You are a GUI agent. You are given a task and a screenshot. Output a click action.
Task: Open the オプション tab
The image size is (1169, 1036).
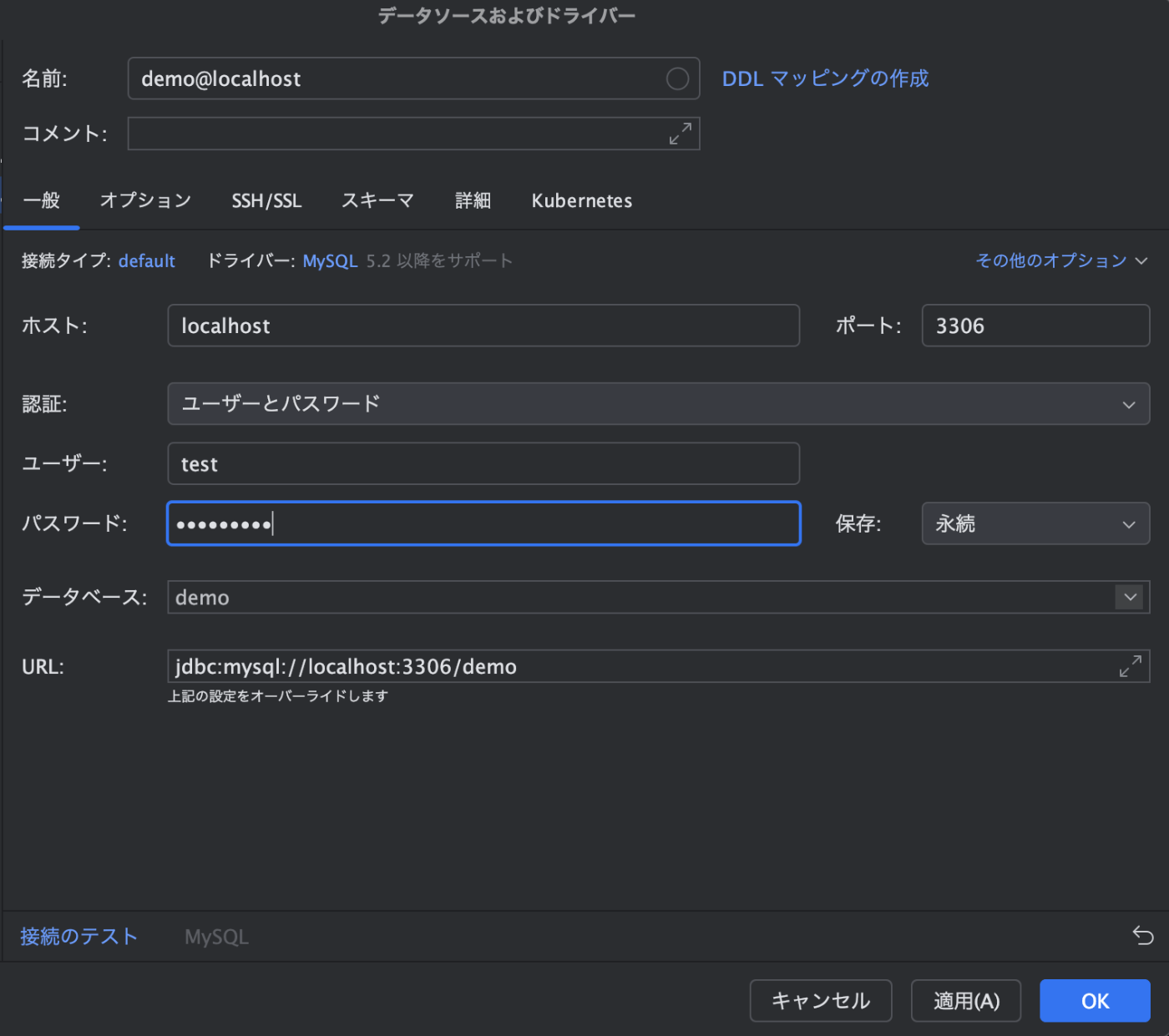pos(145,200)
